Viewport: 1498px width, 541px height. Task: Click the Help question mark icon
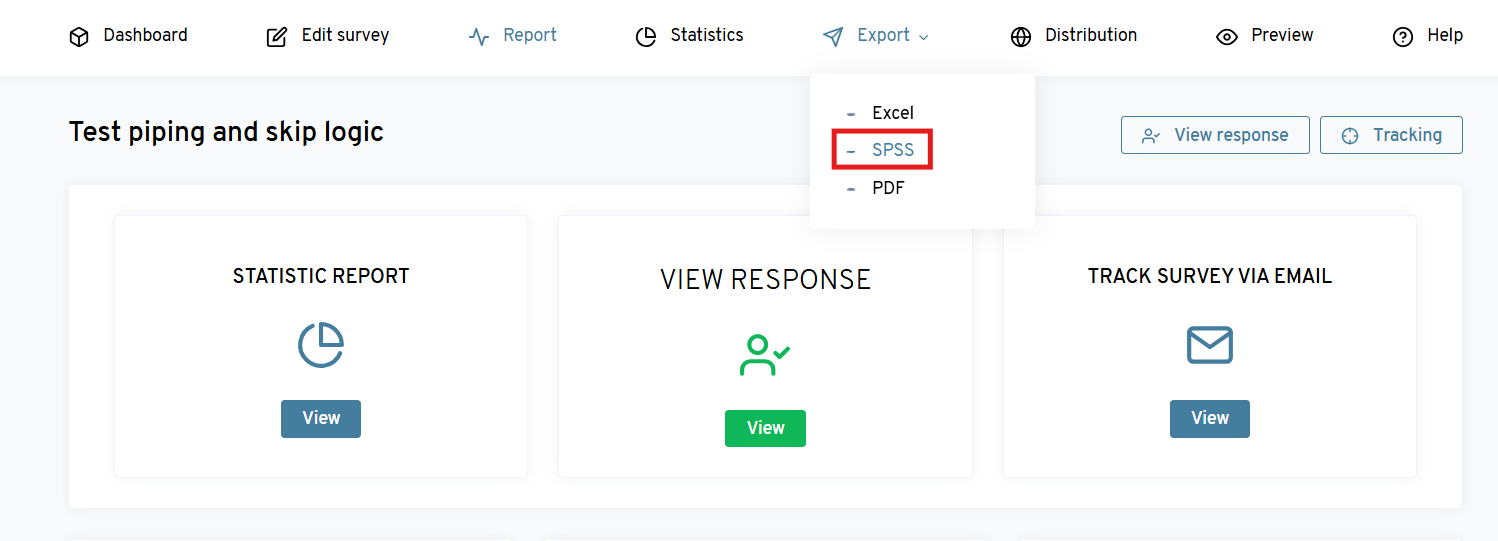click(x=1403, y=37)
